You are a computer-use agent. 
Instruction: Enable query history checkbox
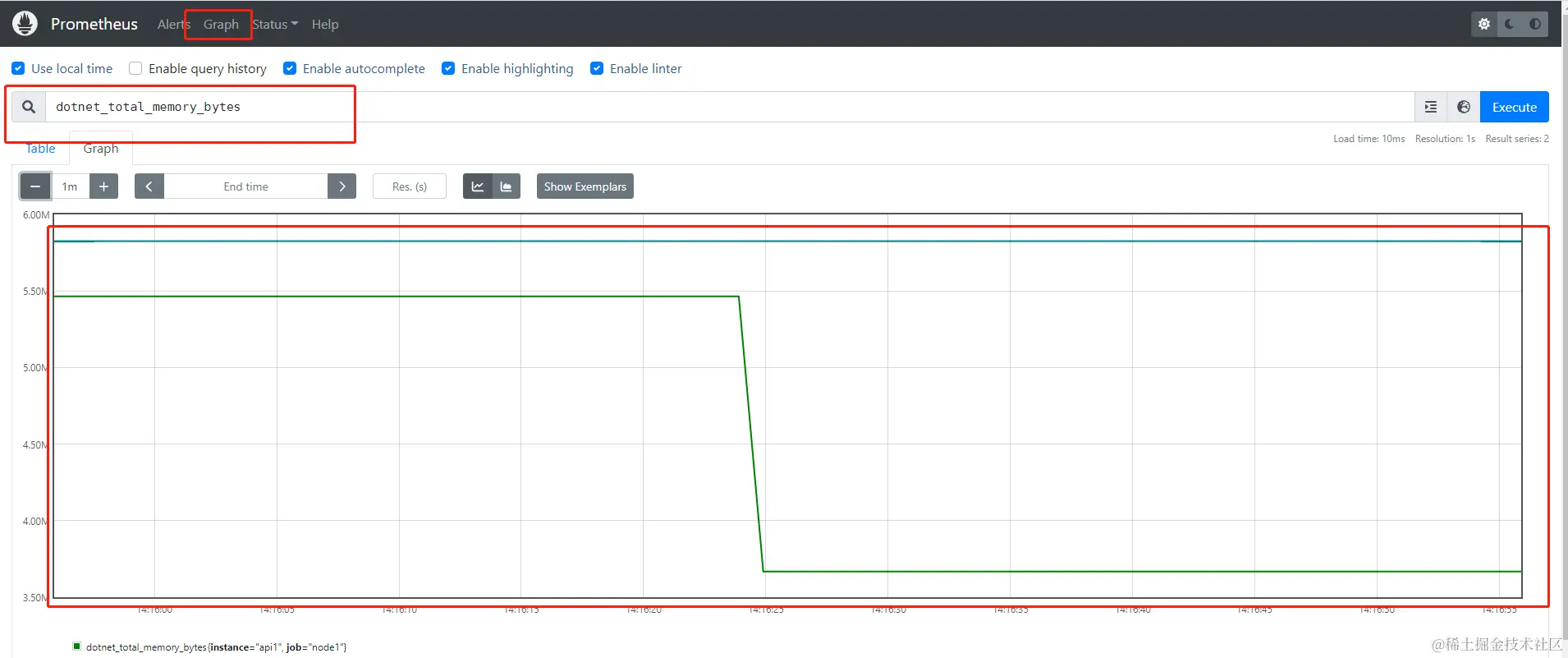135,68
